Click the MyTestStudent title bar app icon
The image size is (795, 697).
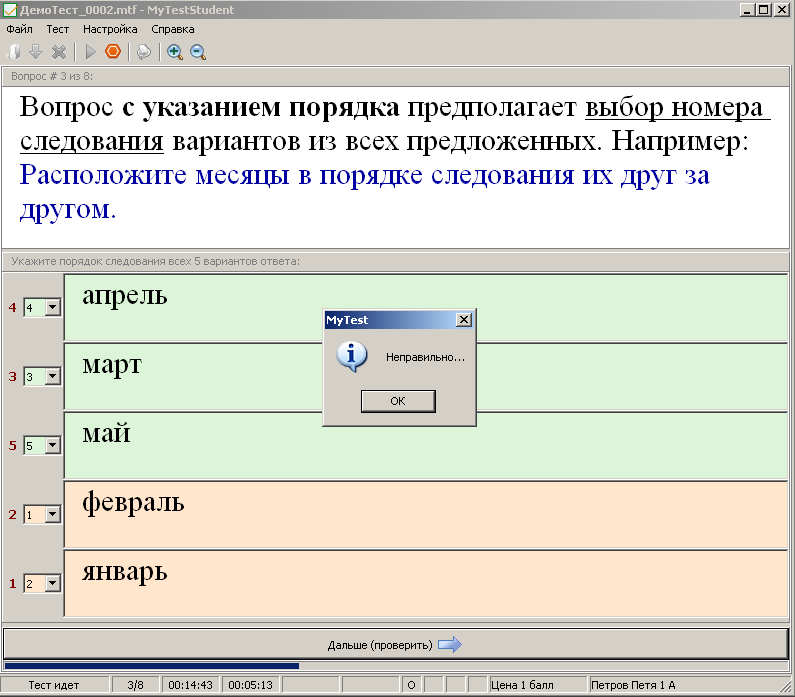point(10,10)
